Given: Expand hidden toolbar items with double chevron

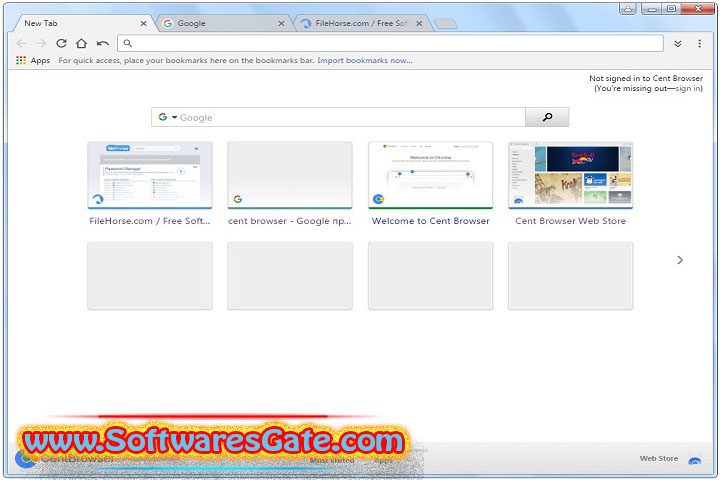Looking at the screenshot, I should coord(677,44).
